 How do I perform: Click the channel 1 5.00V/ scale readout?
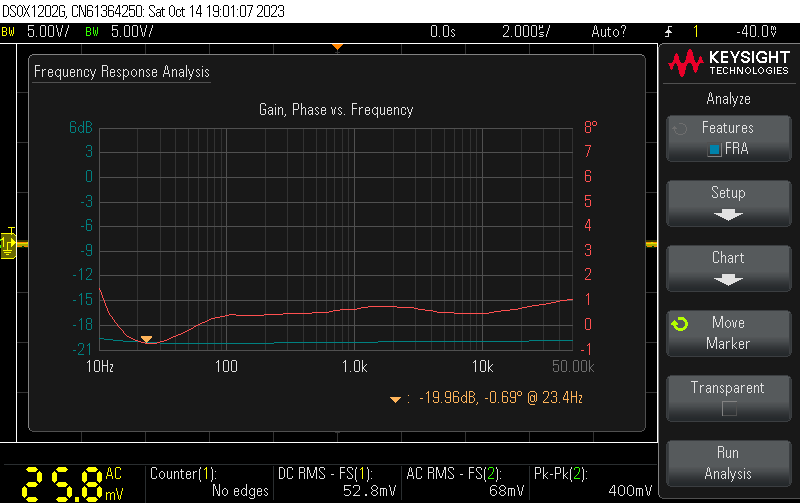[48, 32]
